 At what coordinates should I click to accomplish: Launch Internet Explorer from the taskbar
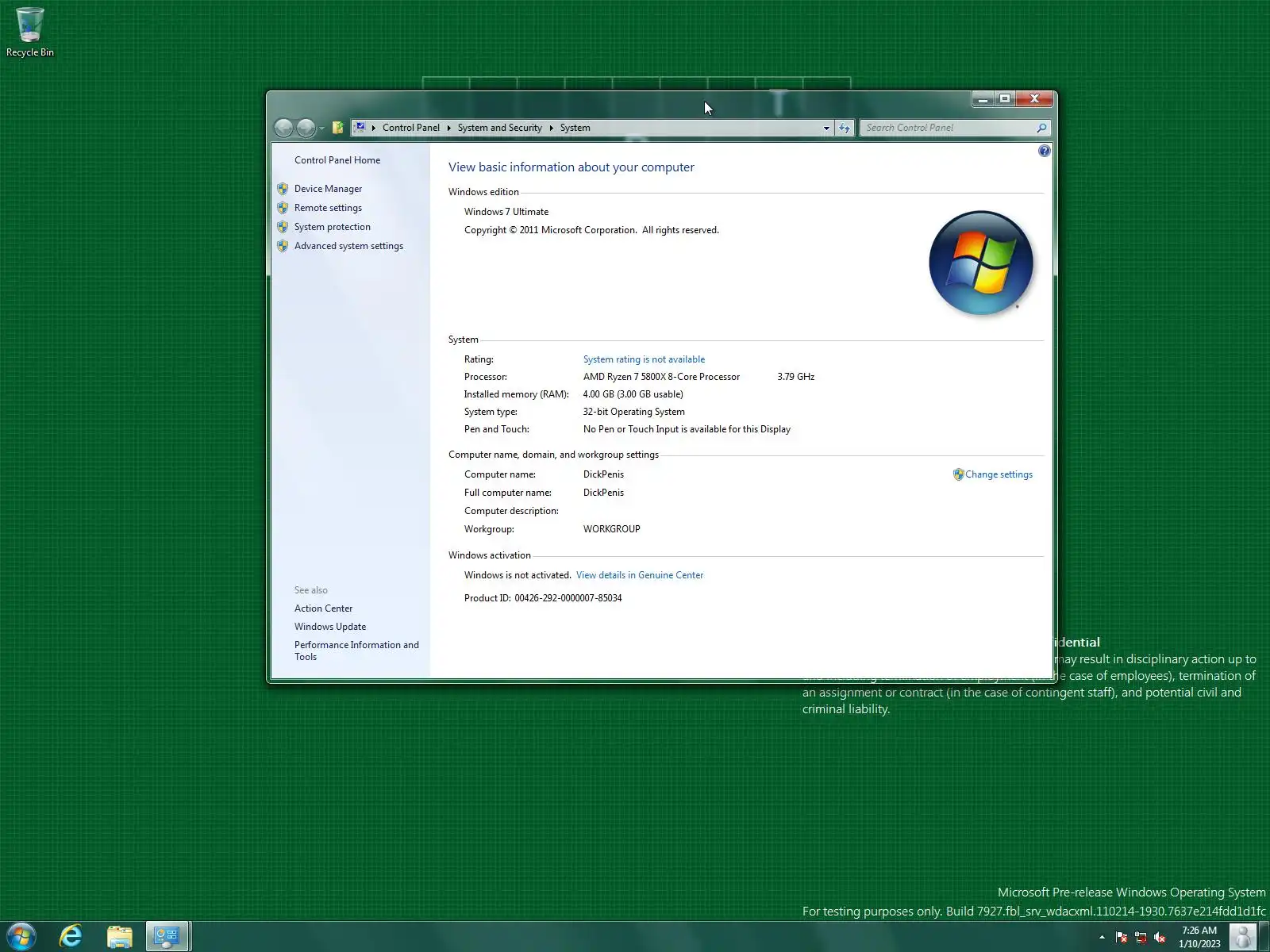71,936
